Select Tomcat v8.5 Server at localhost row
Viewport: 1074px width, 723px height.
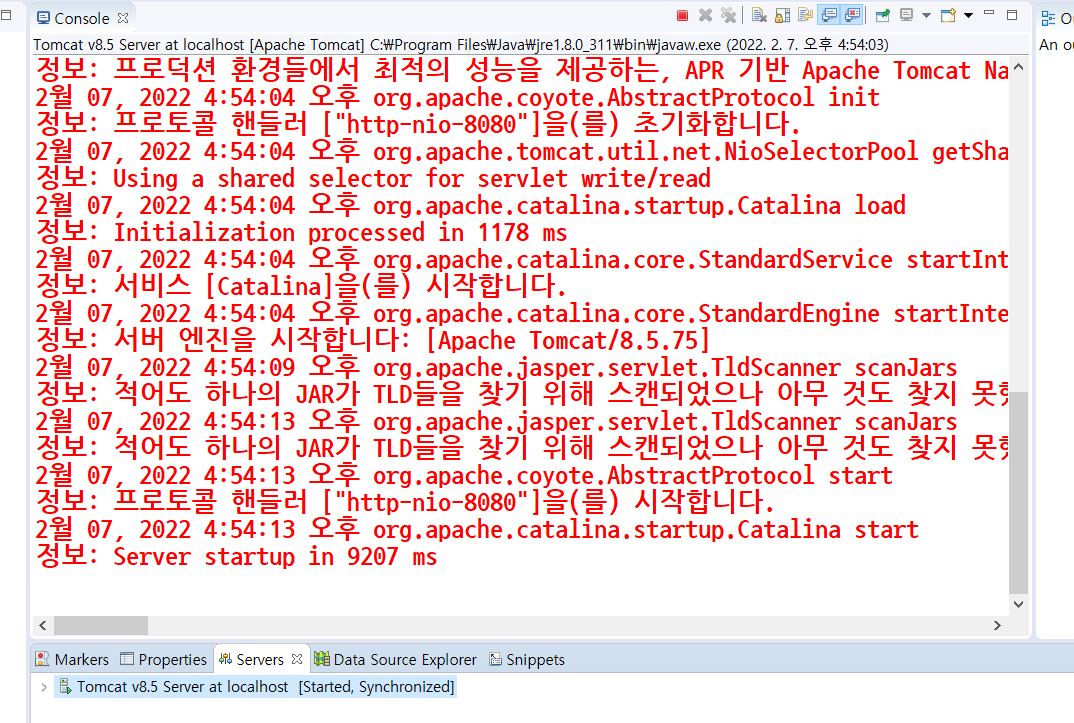coord(255,687)
